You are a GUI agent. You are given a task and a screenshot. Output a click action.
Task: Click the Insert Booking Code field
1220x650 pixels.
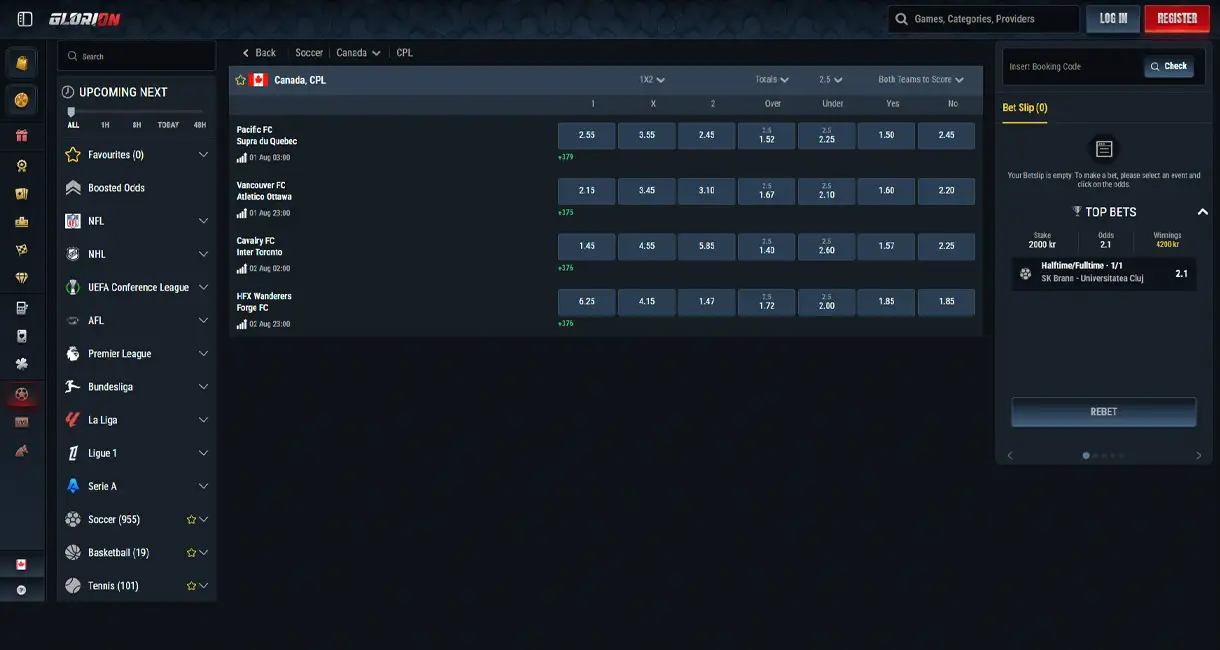[1072, 67]
